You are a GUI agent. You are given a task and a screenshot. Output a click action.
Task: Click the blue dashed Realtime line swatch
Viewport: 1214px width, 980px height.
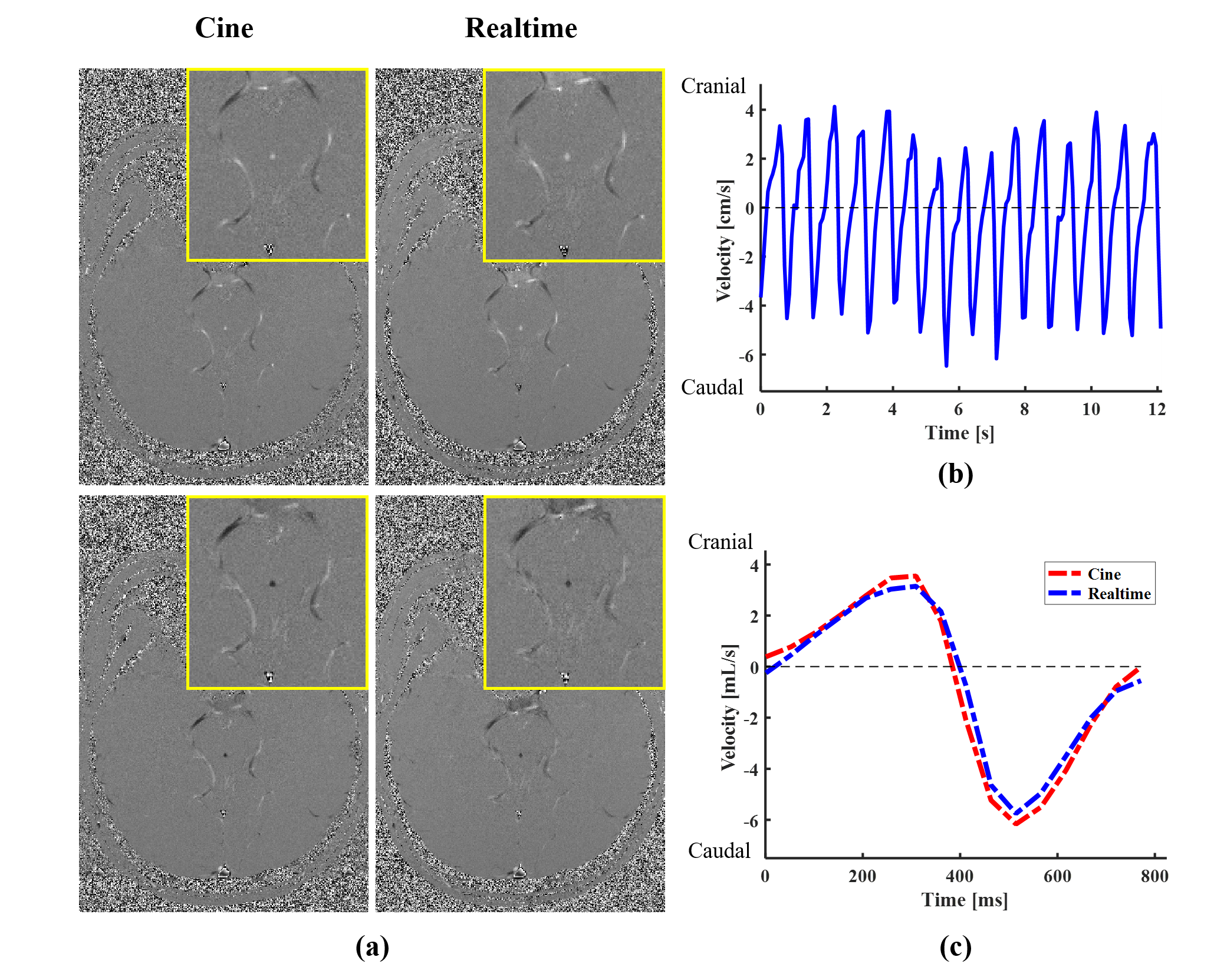coord(1065,593)
